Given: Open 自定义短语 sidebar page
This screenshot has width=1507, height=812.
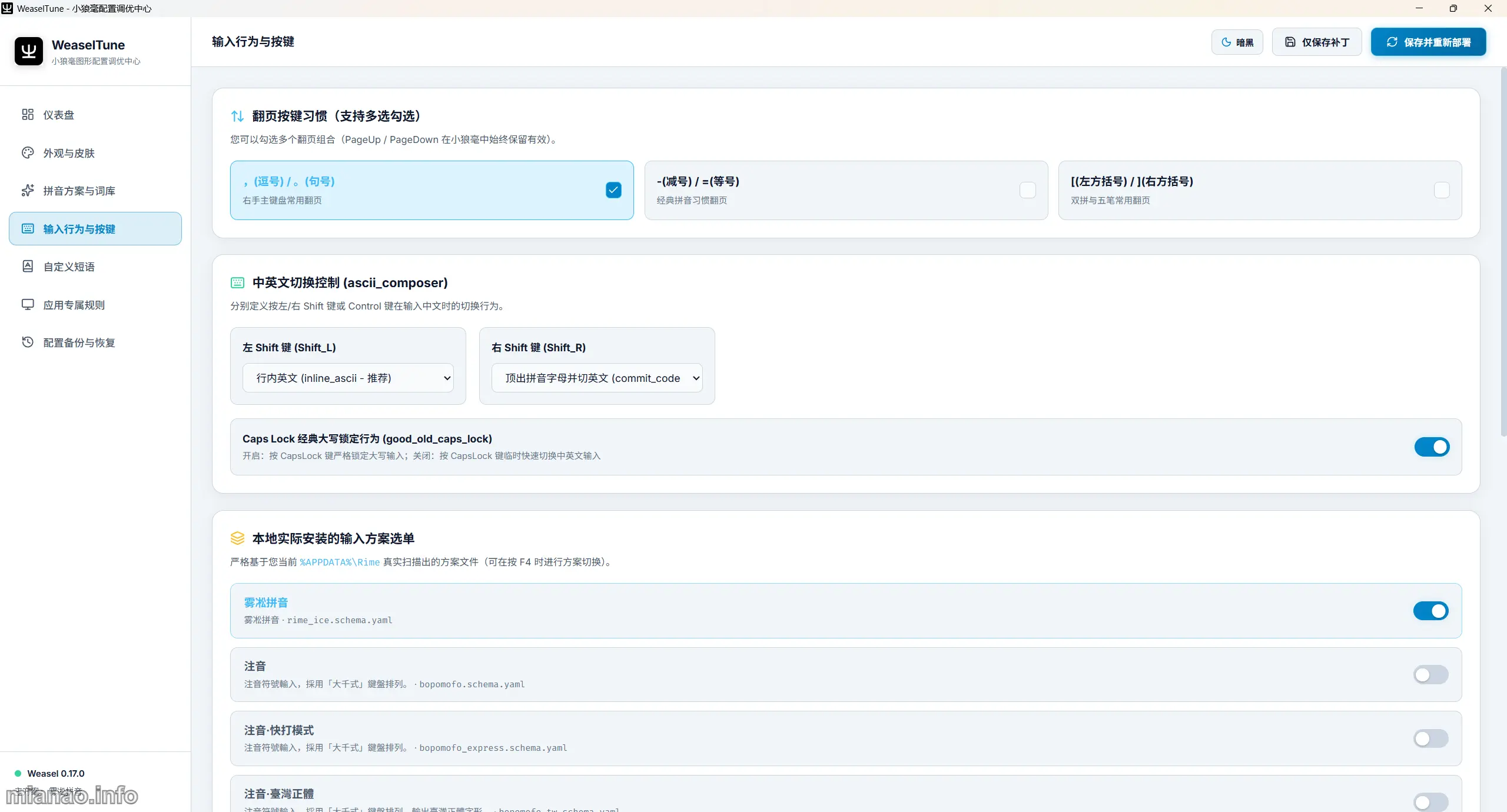Looking at the screenshot, I should pyautogui.click(x=95, y=267).
